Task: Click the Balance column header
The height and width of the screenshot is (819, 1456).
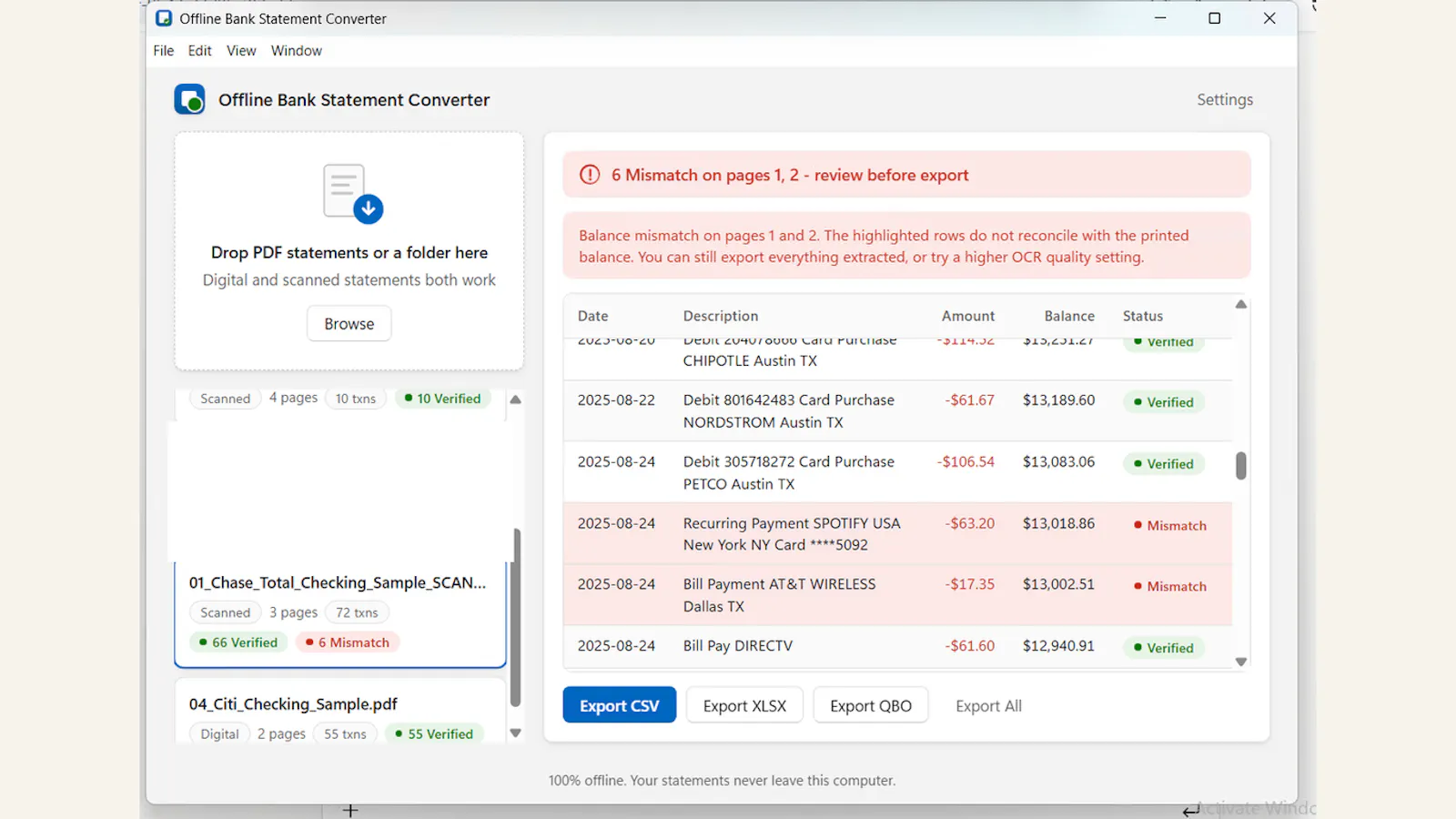Action: pyautogui.click(x=1069, y=316)
